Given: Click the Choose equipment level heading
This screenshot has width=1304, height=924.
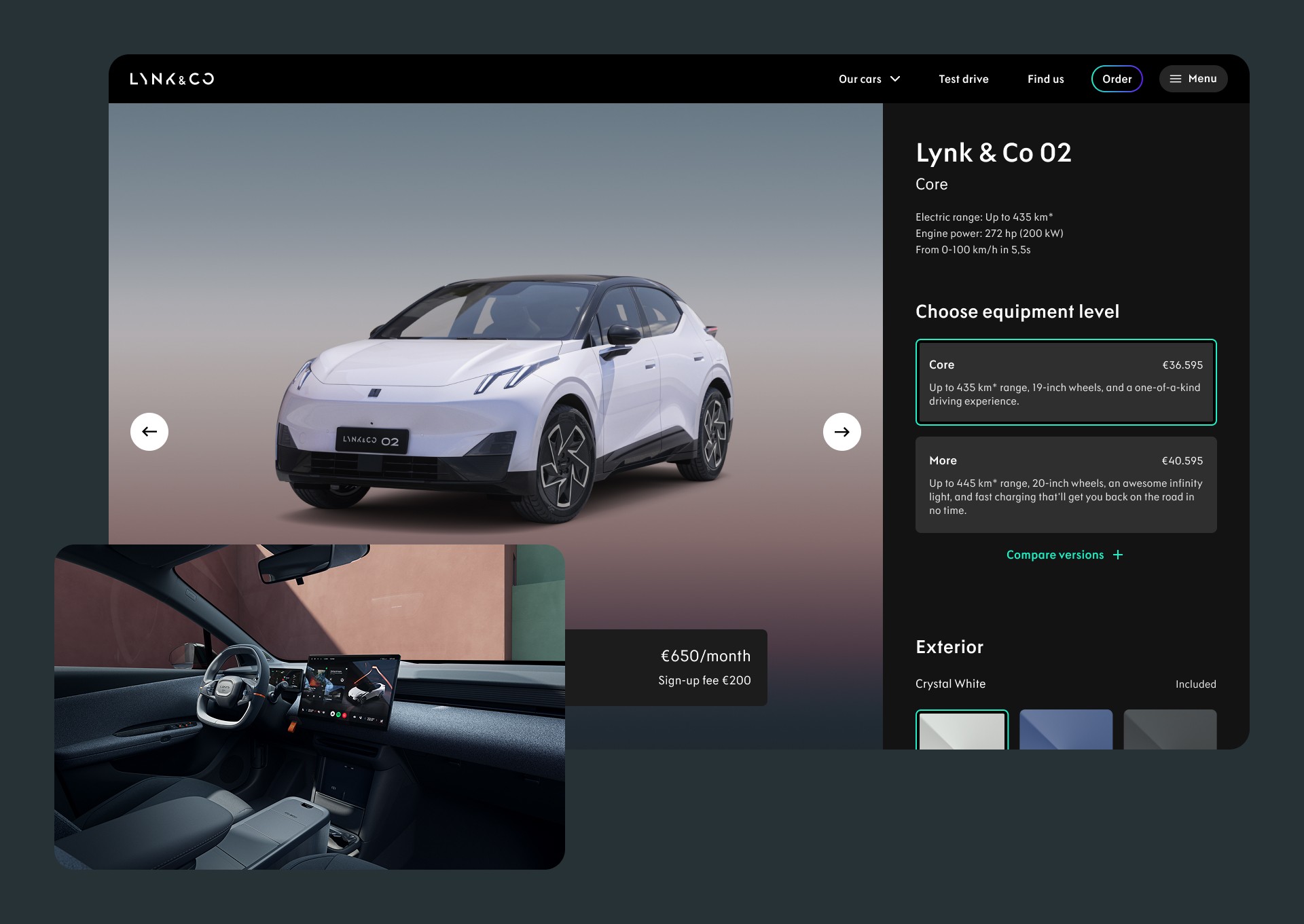Looking at the screenshot, I should (1017, 312).
